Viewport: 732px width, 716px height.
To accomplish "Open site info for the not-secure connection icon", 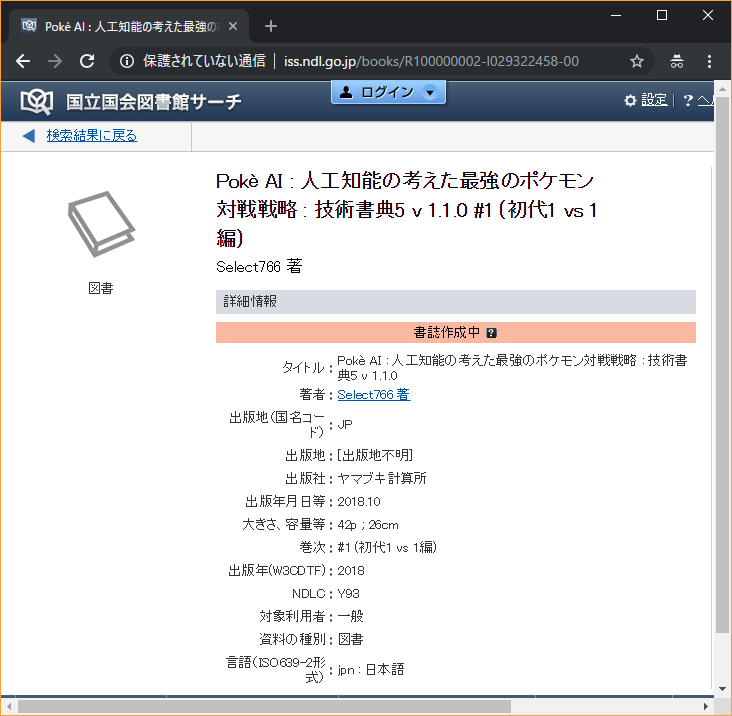I will (x=127, y=61).
